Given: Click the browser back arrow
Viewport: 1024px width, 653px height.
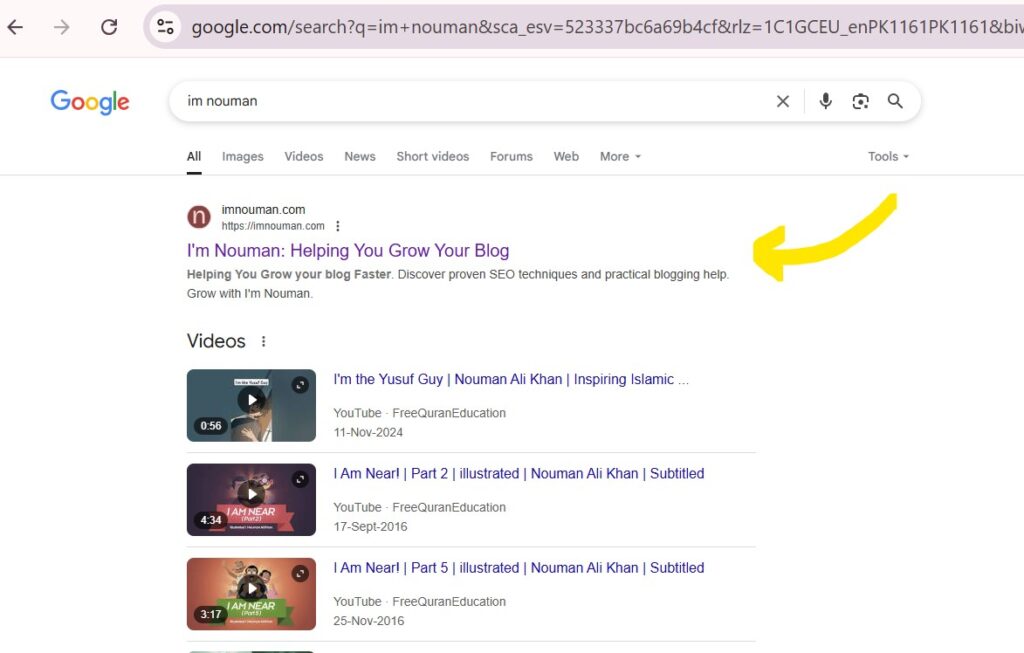Looking at the screenshot, I should click(x=15, y=27).
